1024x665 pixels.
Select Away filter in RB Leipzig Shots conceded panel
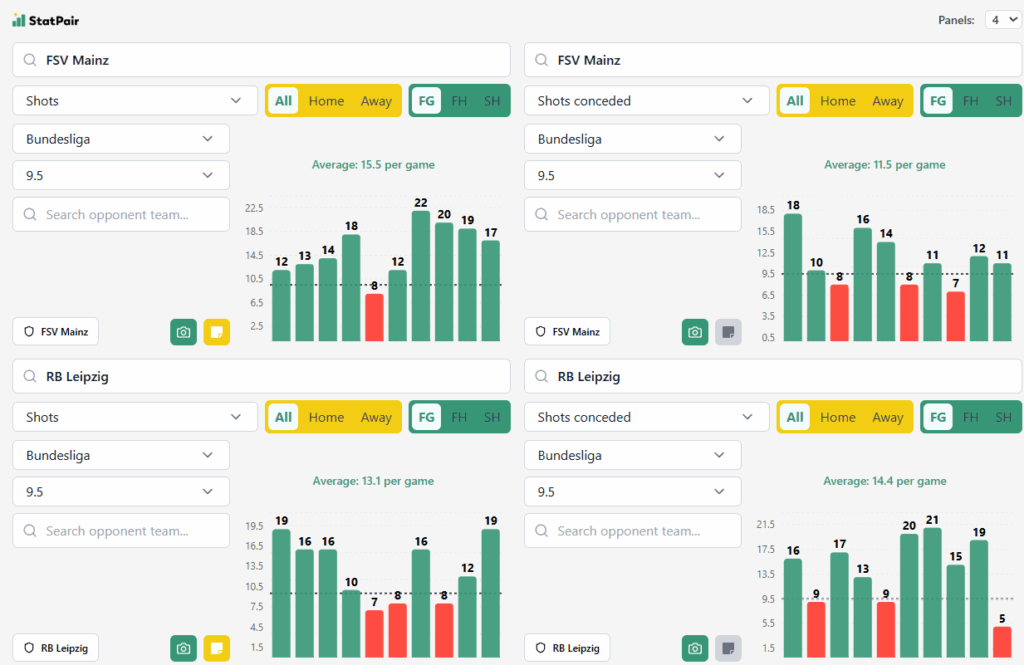888,417
